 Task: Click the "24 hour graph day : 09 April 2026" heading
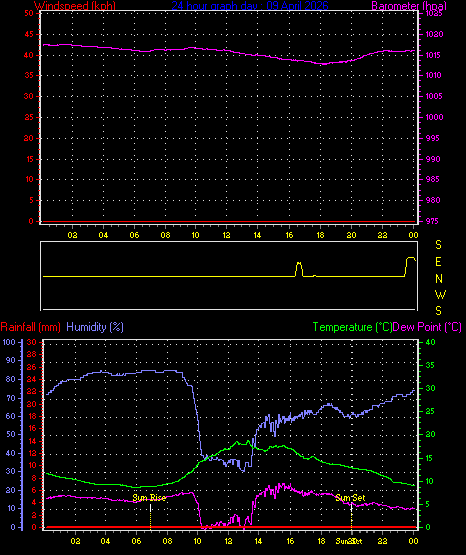click(250, 6)
